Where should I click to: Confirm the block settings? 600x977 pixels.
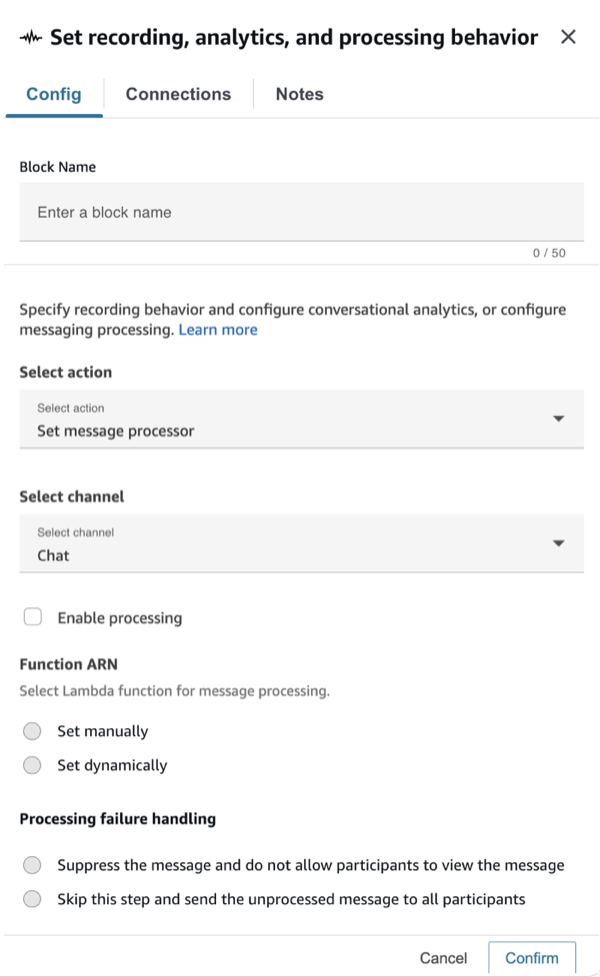click(532, 957)
